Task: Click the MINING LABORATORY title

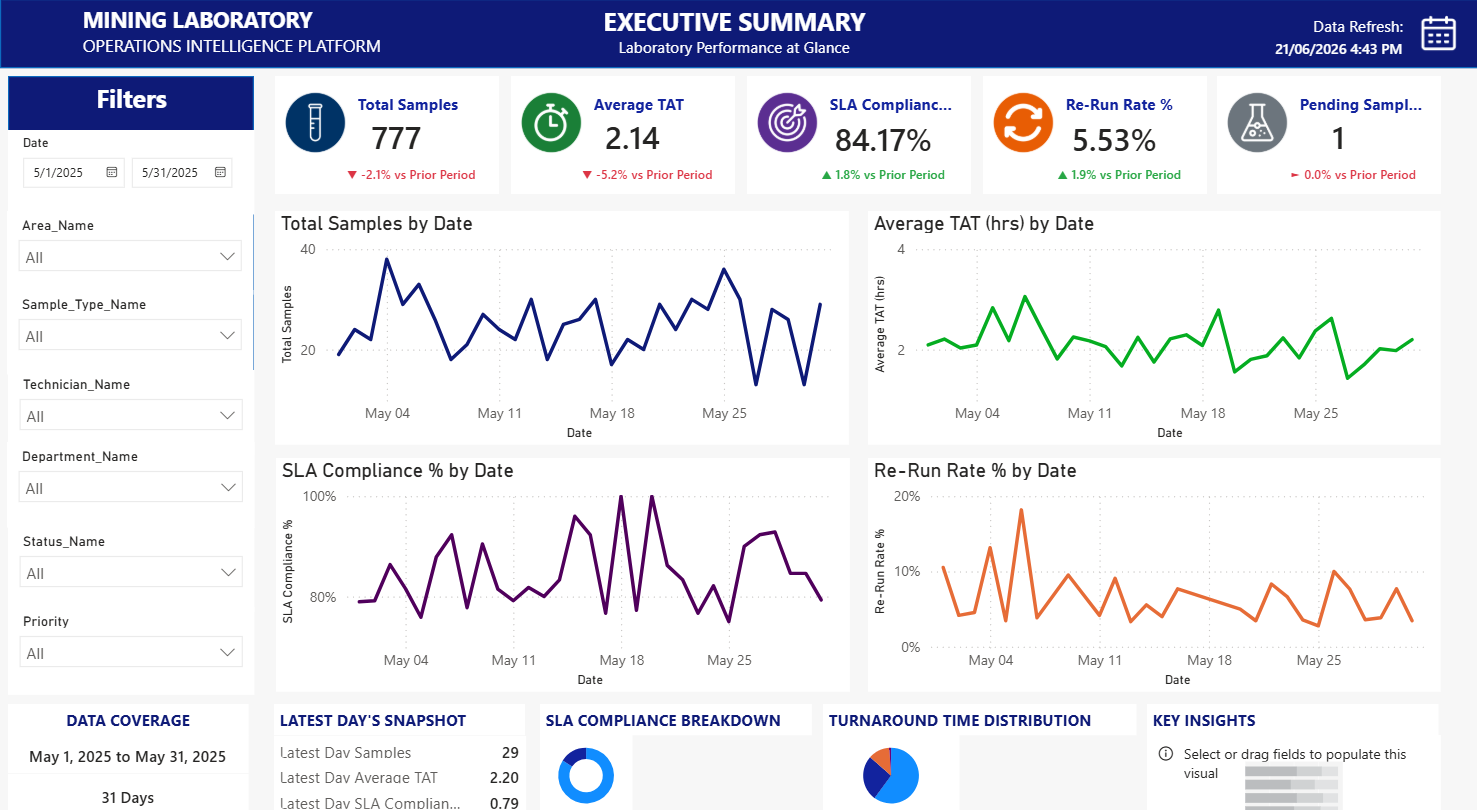Action: 198,20
